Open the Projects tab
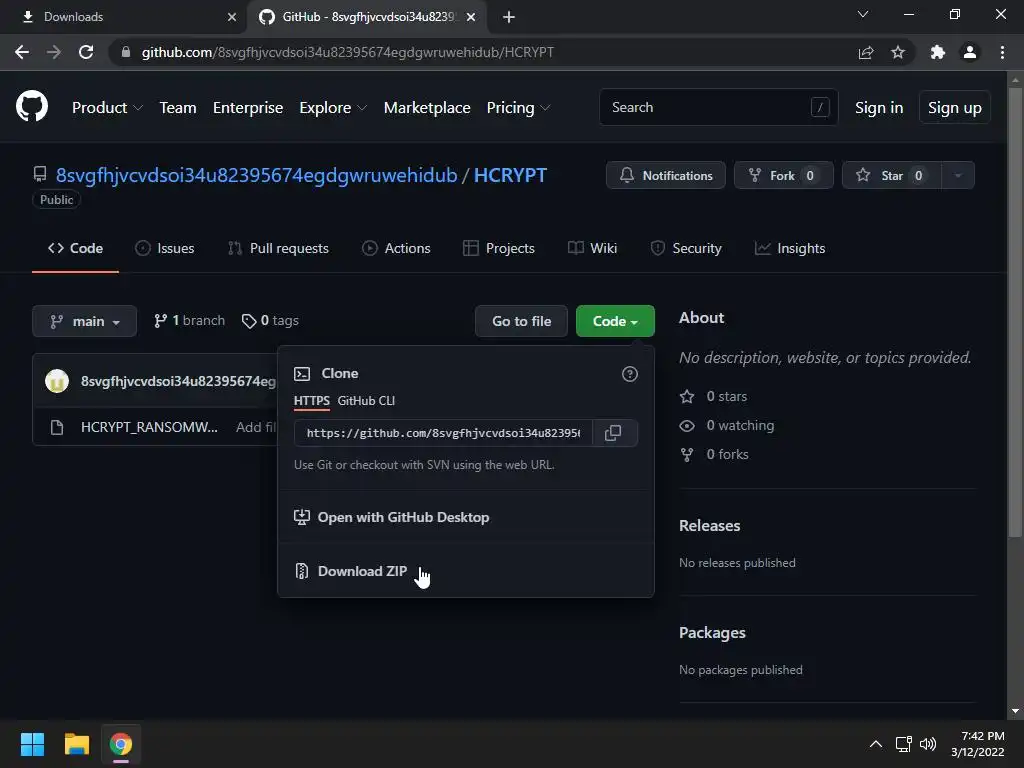This screenshot has width=1024, height=768. (x=499, y=248)
